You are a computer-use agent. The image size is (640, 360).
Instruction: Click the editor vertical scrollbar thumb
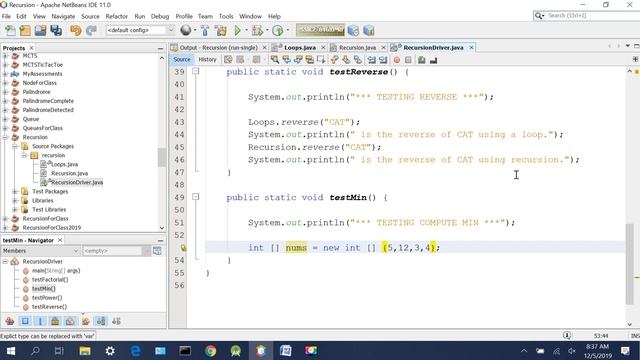click(x=629, y=264)
